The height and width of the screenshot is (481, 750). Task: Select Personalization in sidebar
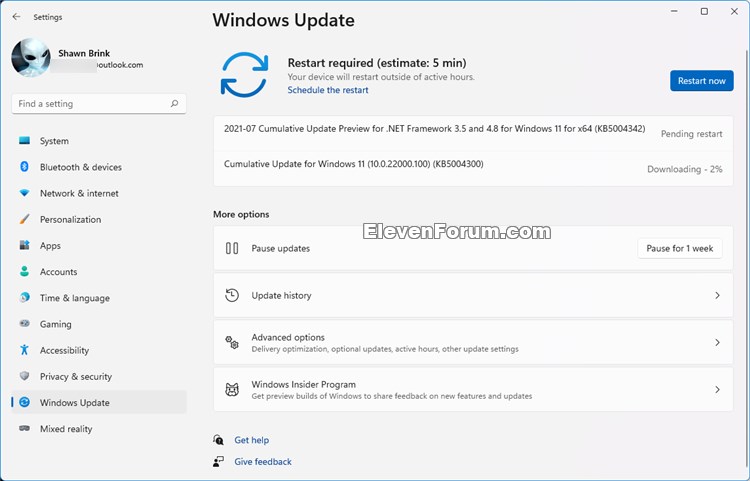99,219
